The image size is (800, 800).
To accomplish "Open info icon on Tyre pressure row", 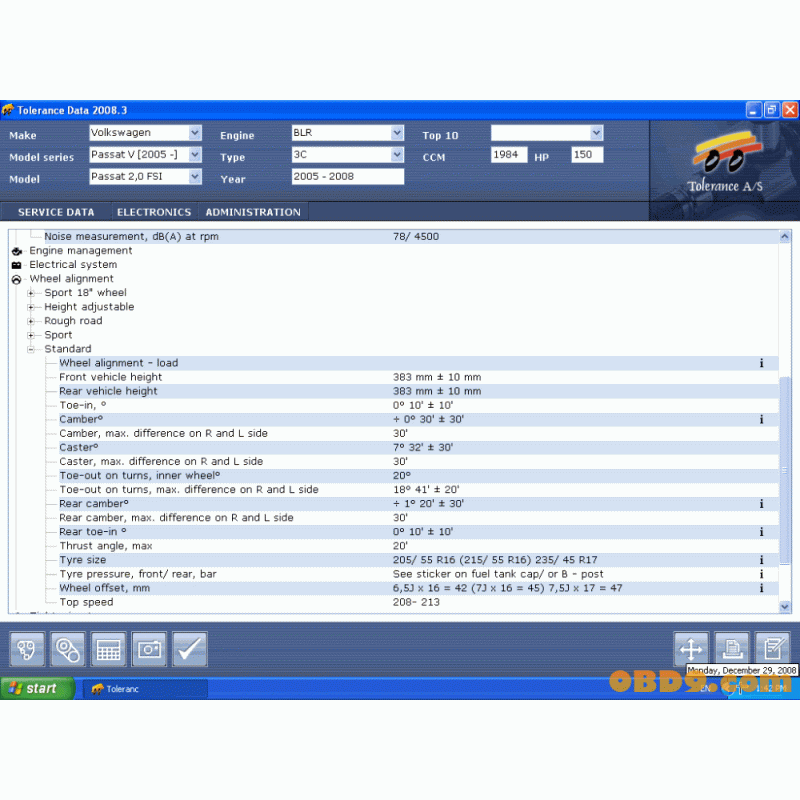I will (x=761, y=574).
